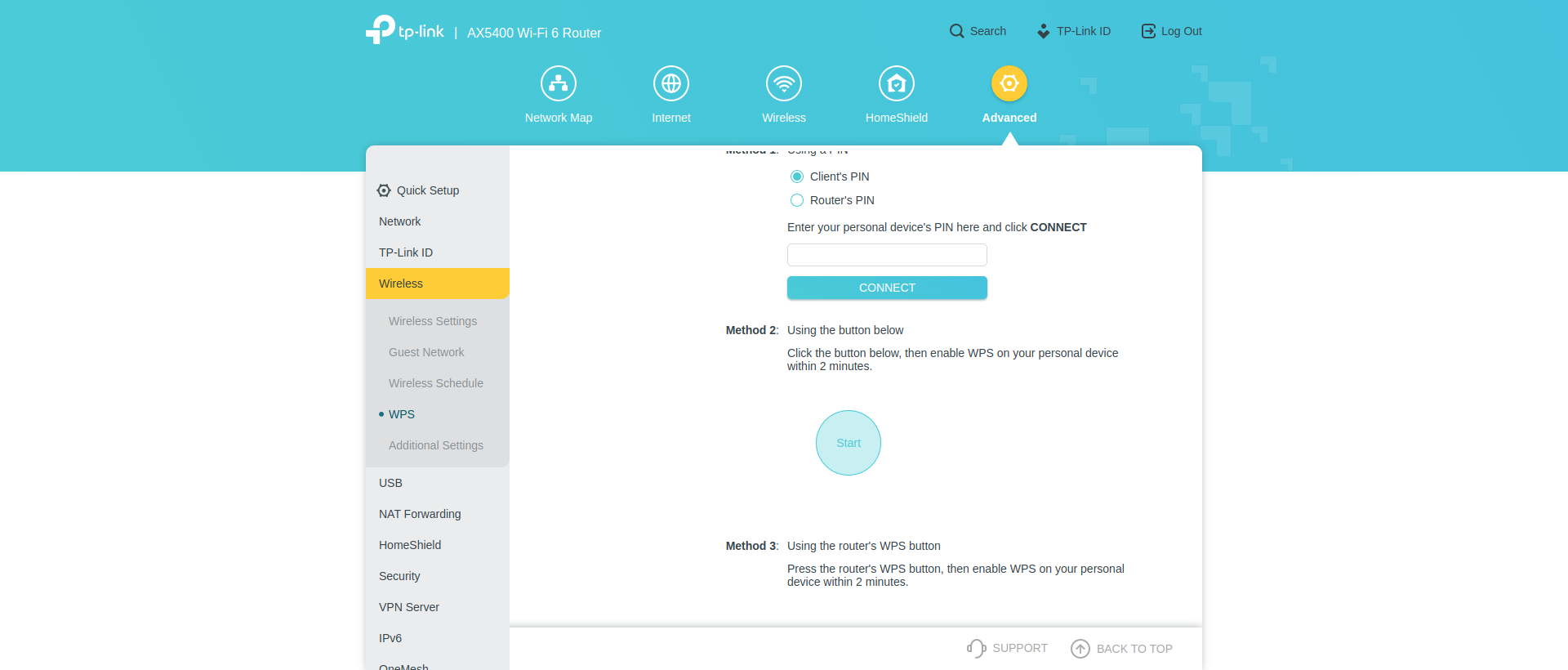Collapse the Wireless sidebar section
This screenshot has width=1568, height=670.
438,284
